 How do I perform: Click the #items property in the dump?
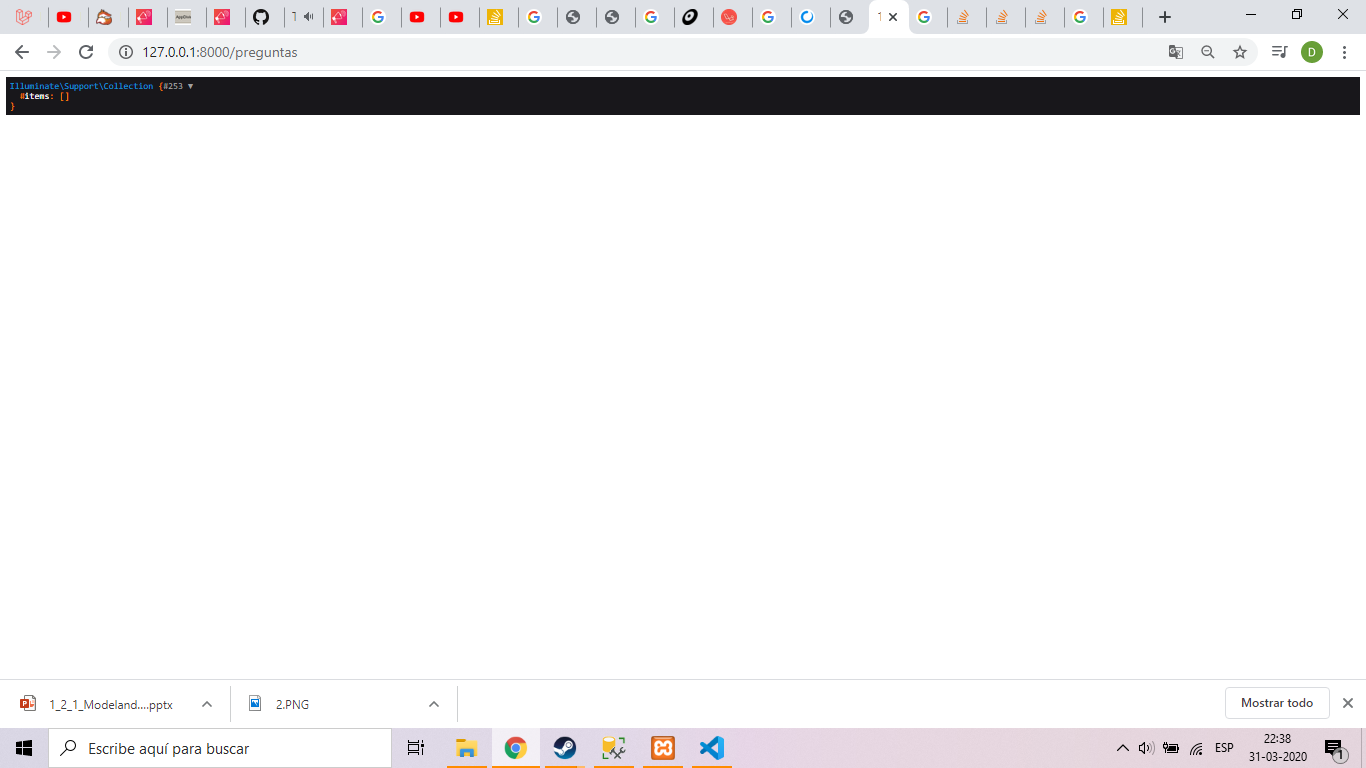point(35,96)
